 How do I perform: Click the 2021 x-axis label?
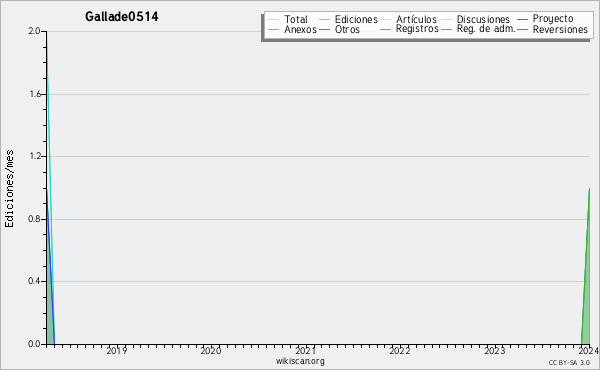[x=305, y=350]
